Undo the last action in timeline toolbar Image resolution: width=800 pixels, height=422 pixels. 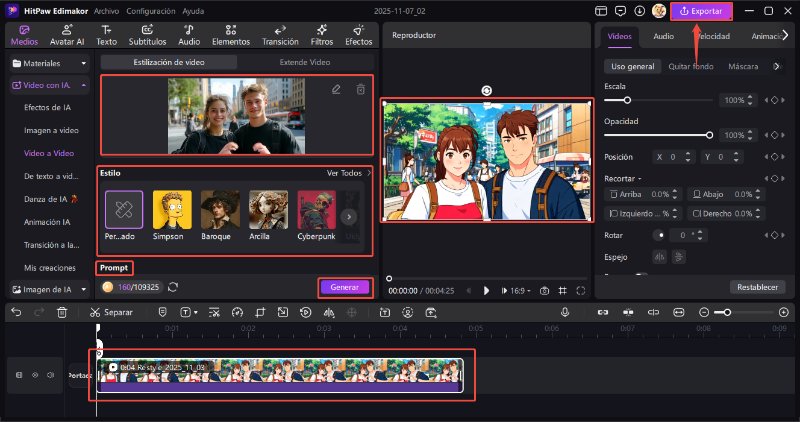(x=16, y=312)
